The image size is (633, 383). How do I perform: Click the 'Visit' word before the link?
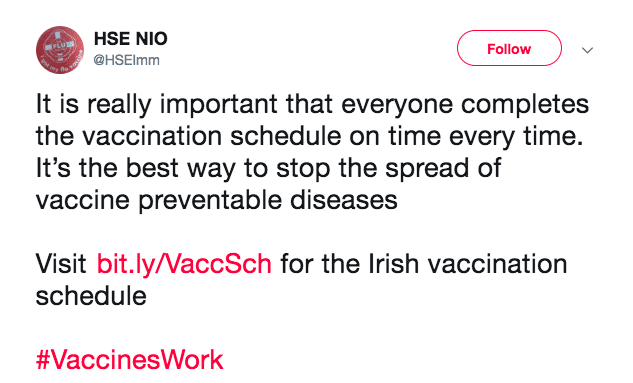pyautogui.click(x=61, y=264)
